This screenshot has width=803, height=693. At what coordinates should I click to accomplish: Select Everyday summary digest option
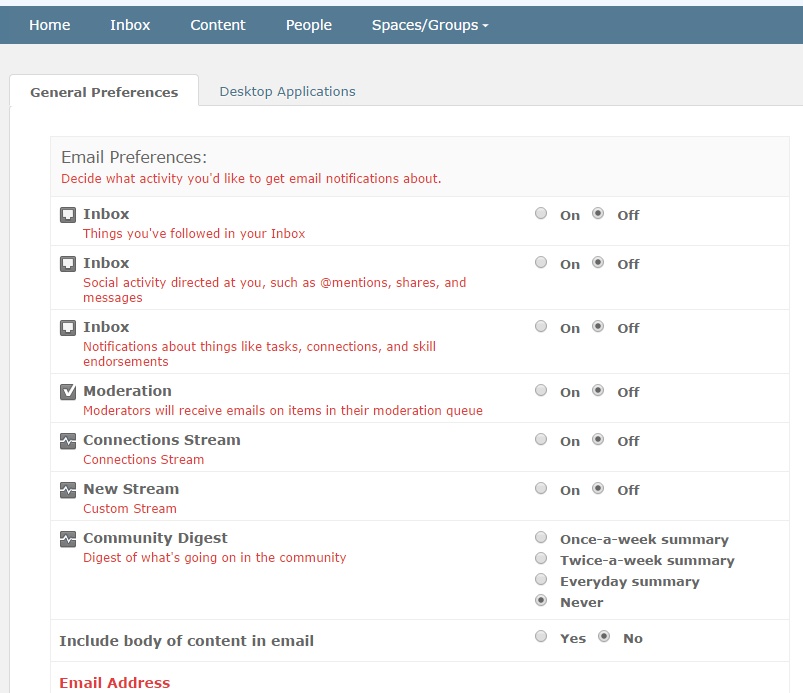pos(541,579)
